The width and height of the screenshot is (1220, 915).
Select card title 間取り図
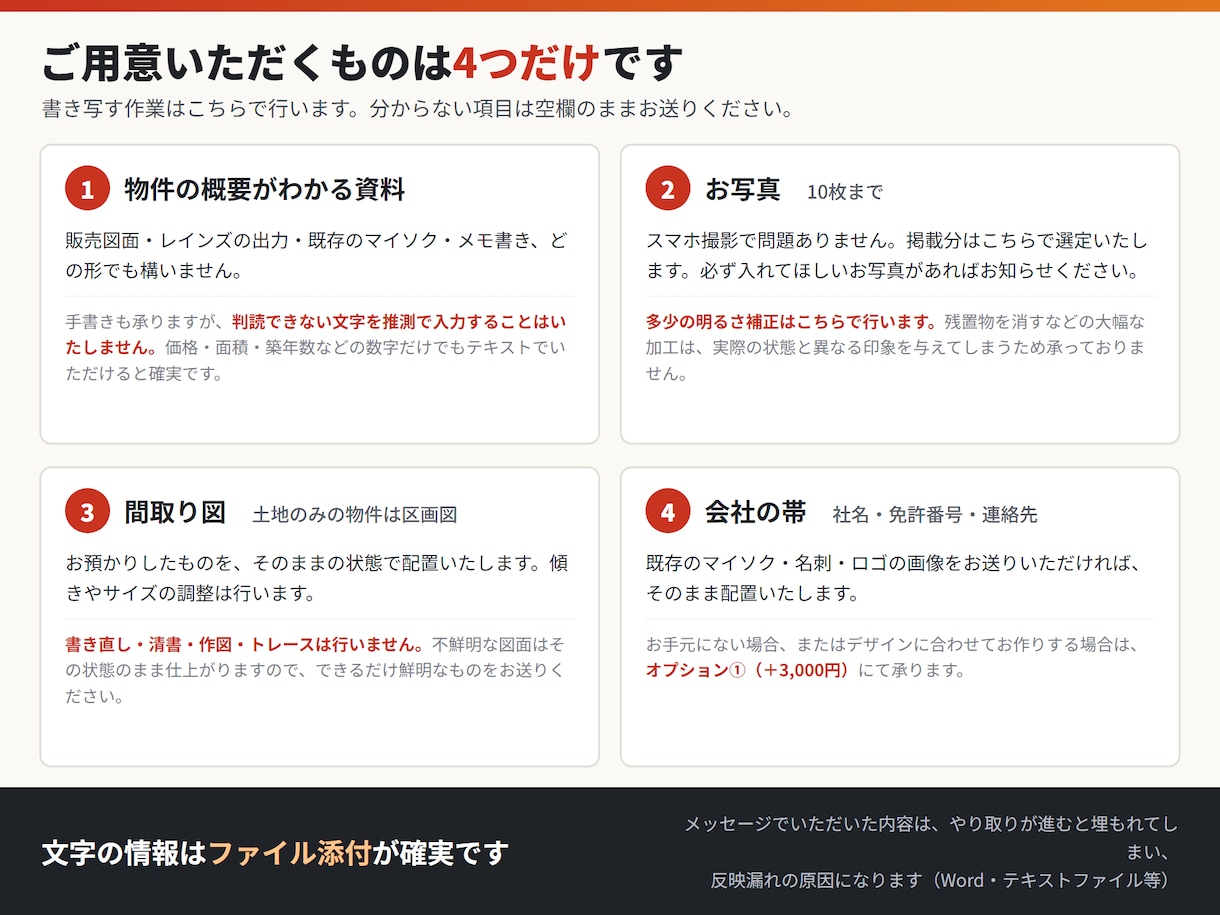(175, 511)
